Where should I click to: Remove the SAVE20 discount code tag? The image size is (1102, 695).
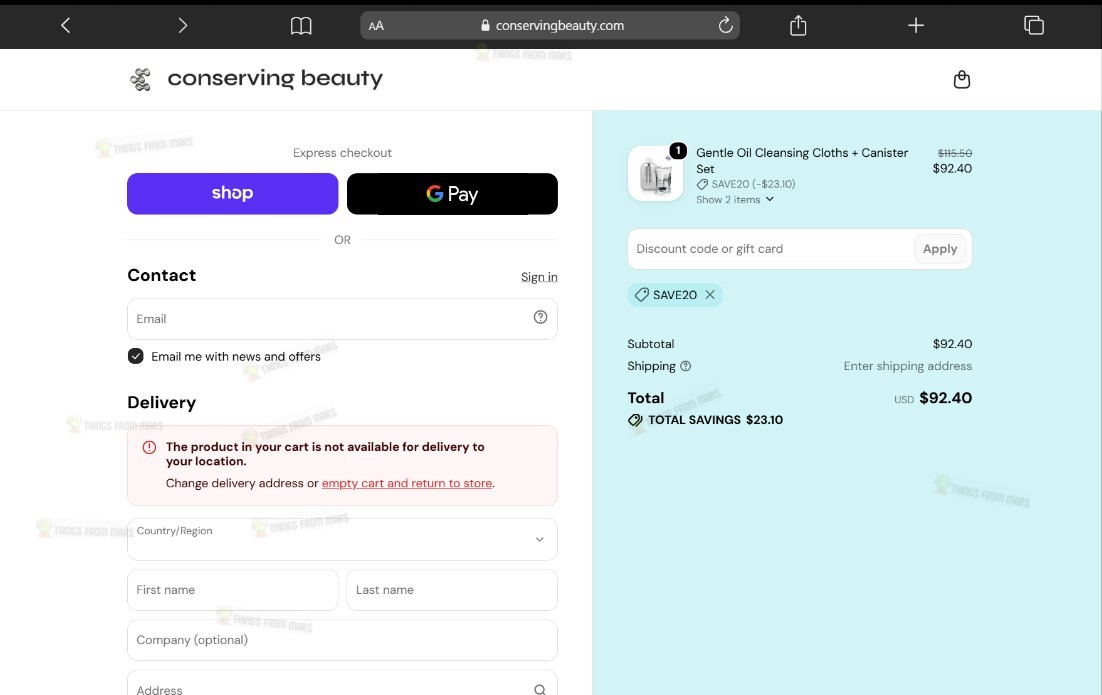click(710, 294)
